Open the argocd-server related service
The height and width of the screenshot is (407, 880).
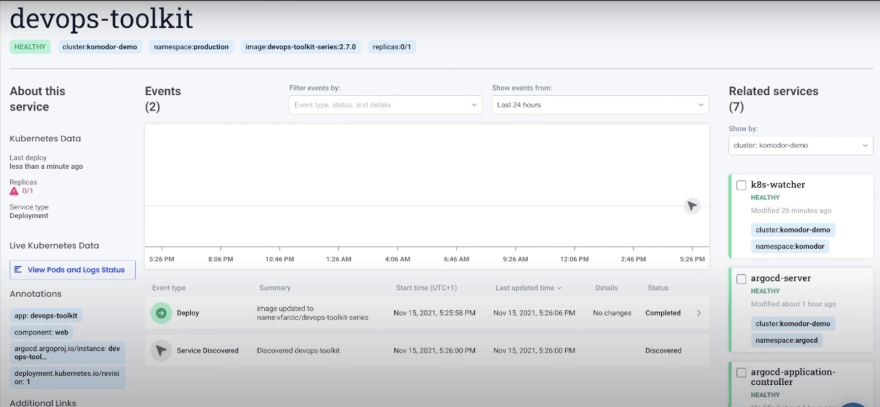coord(781,278)
